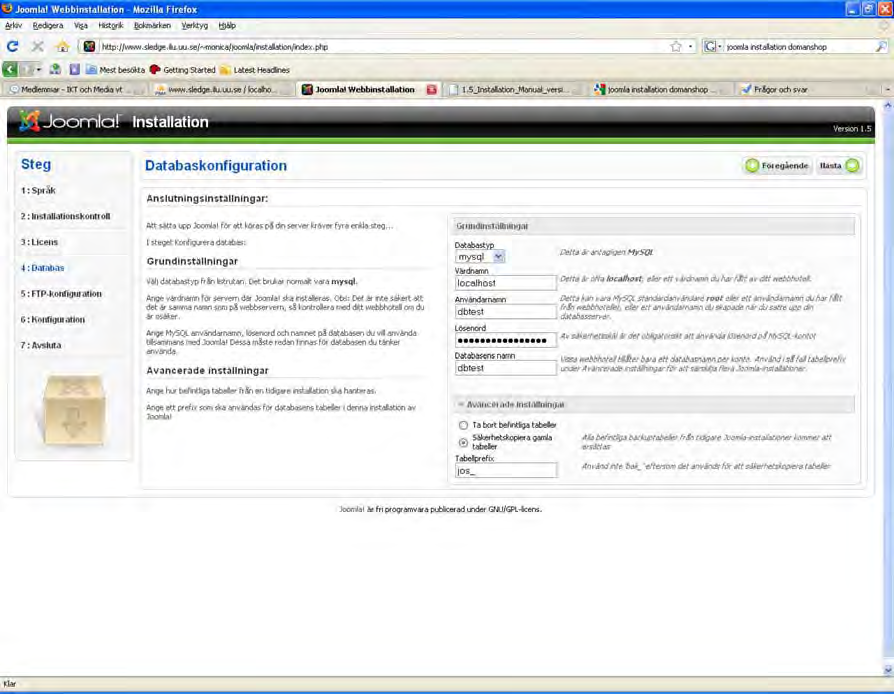Click the 'Klar' status bar text

click(x=10, y=684)
